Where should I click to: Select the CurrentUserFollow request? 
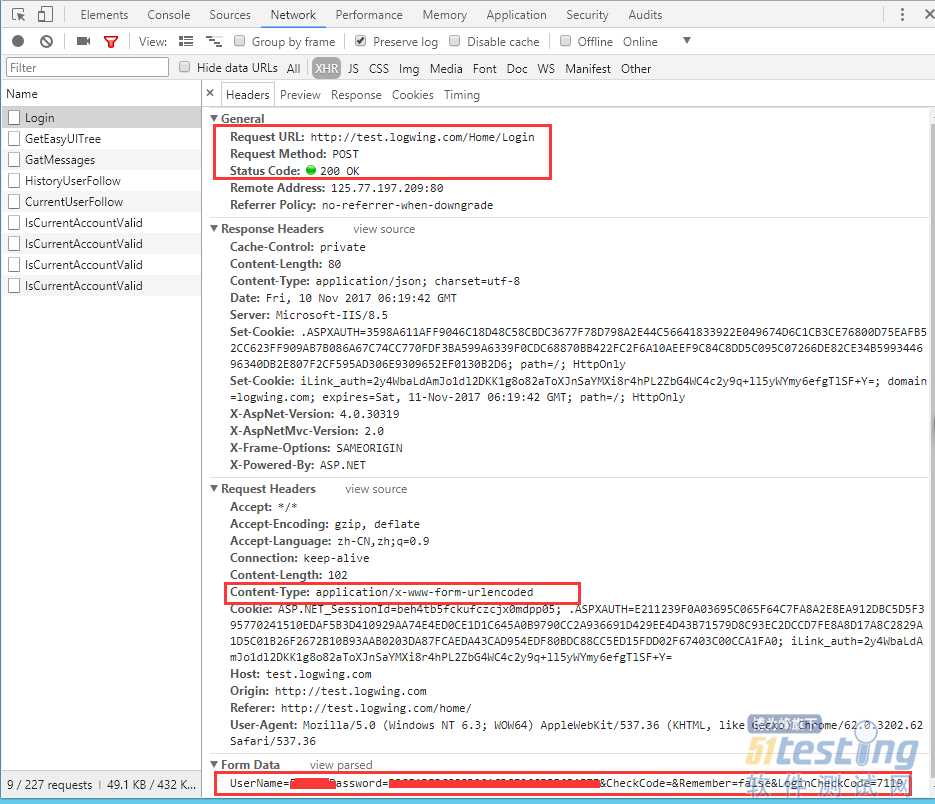point(101,201)
